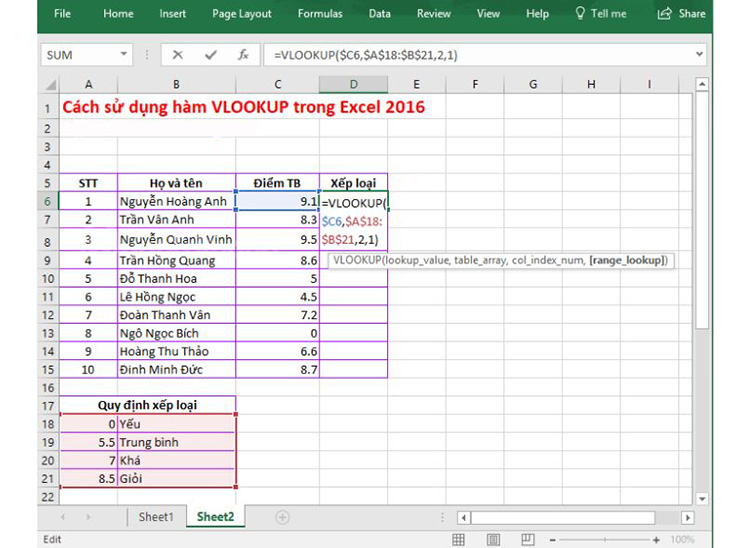
Task: Click cell 'Đỗ Thanh Hoa'
Action: (176, 278)
